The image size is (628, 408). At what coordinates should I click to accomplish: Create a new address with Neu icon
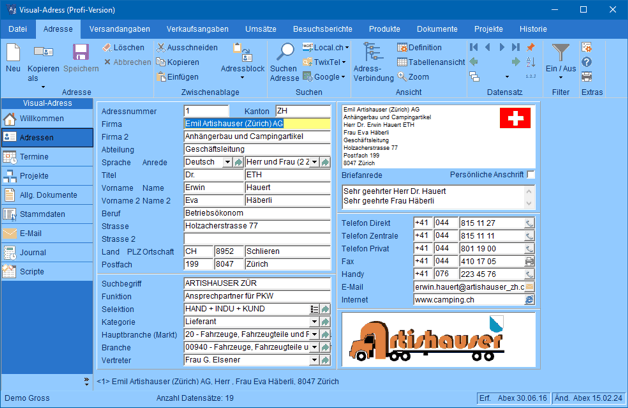pos(13,52)
